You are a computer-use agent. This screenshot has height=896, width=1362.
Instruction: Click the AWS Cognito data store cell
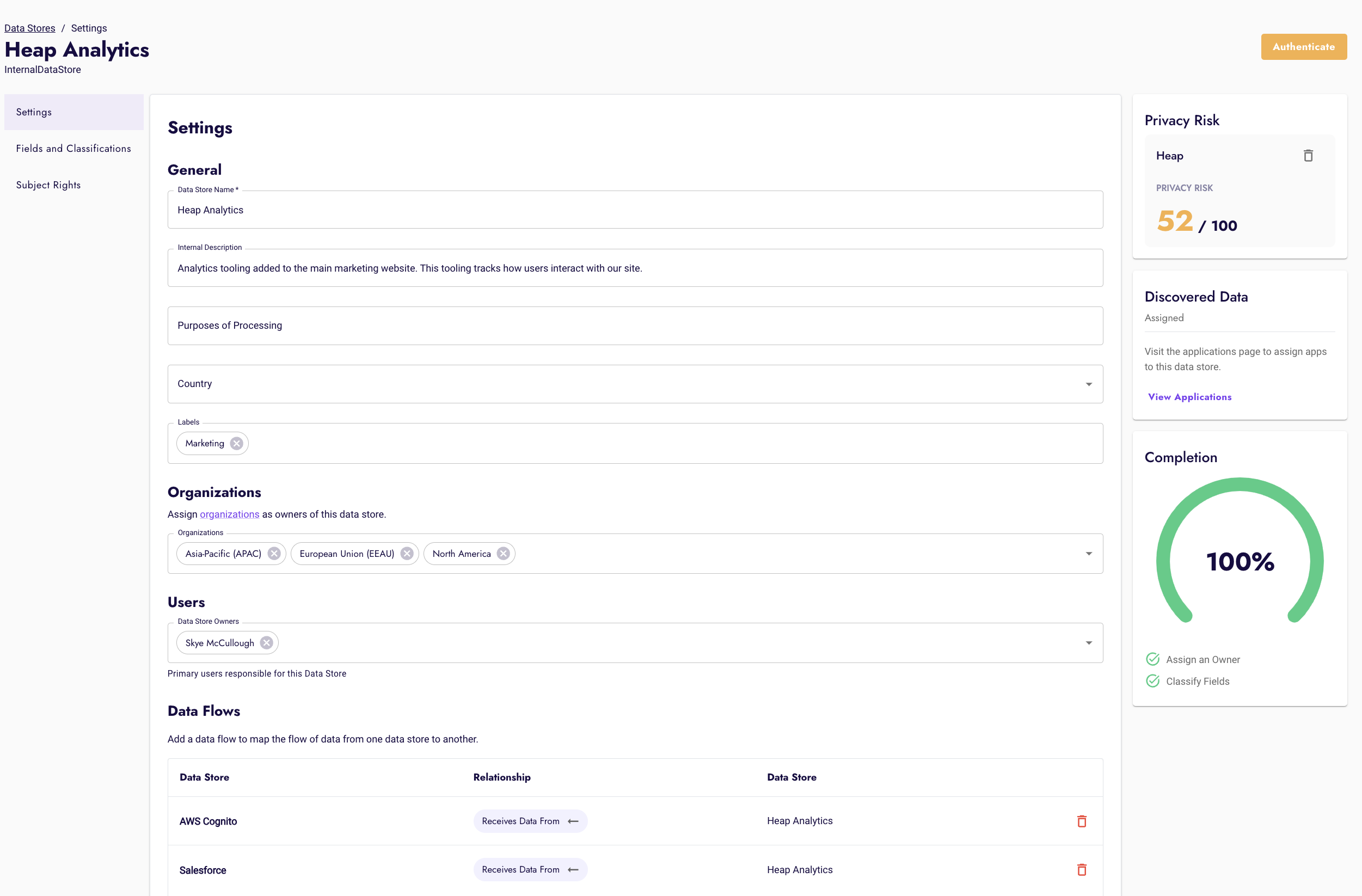[208, 821]
